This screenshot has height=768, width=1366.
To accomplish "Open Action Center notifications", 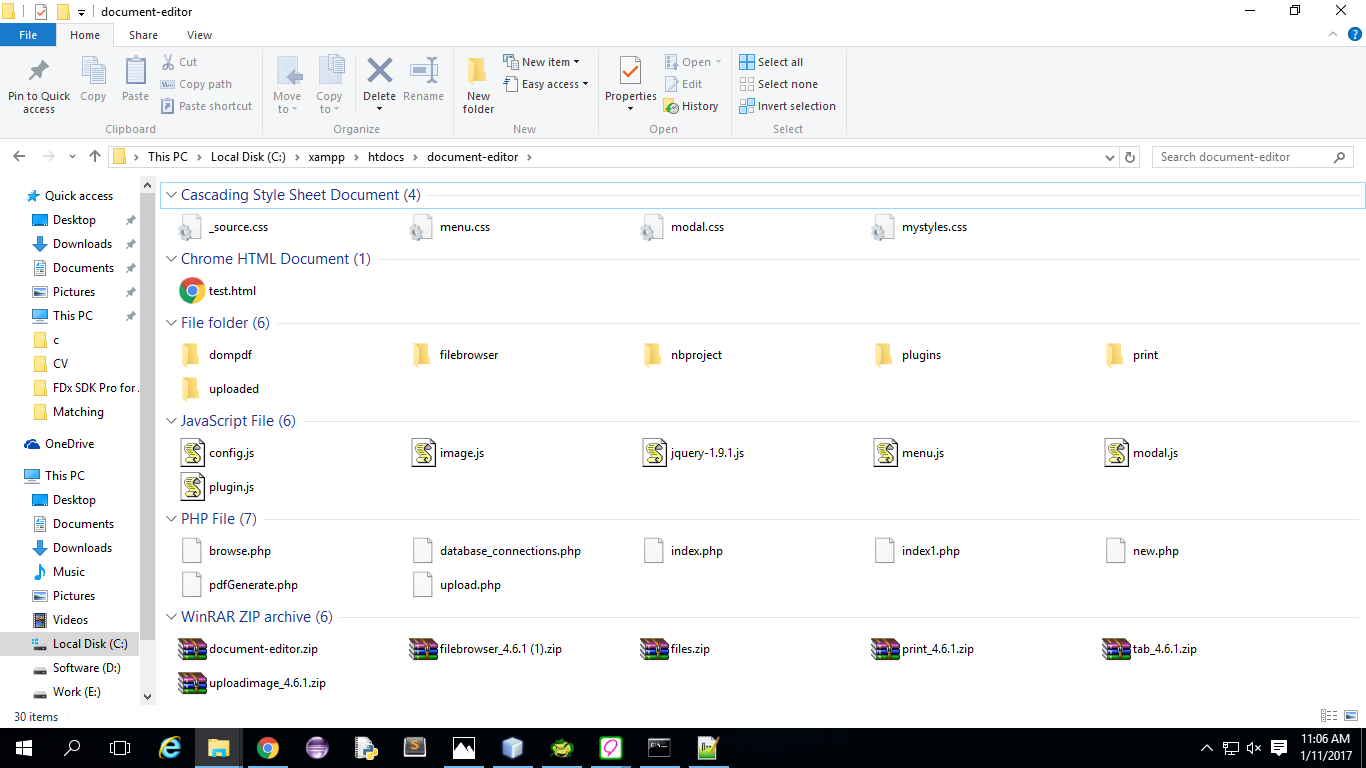I will click(1279, 747).
